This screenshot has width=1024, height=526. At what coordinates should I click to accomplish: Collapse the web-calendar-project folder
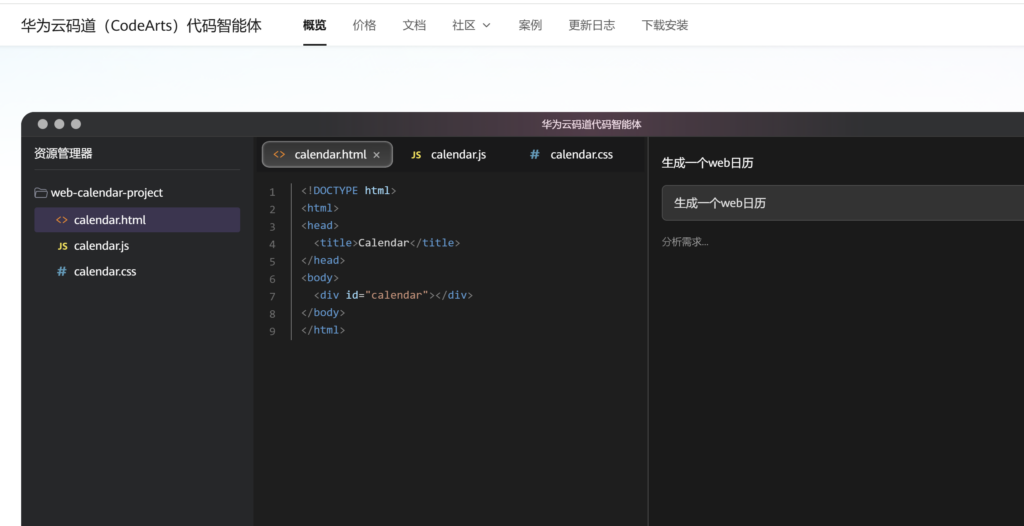99,193
